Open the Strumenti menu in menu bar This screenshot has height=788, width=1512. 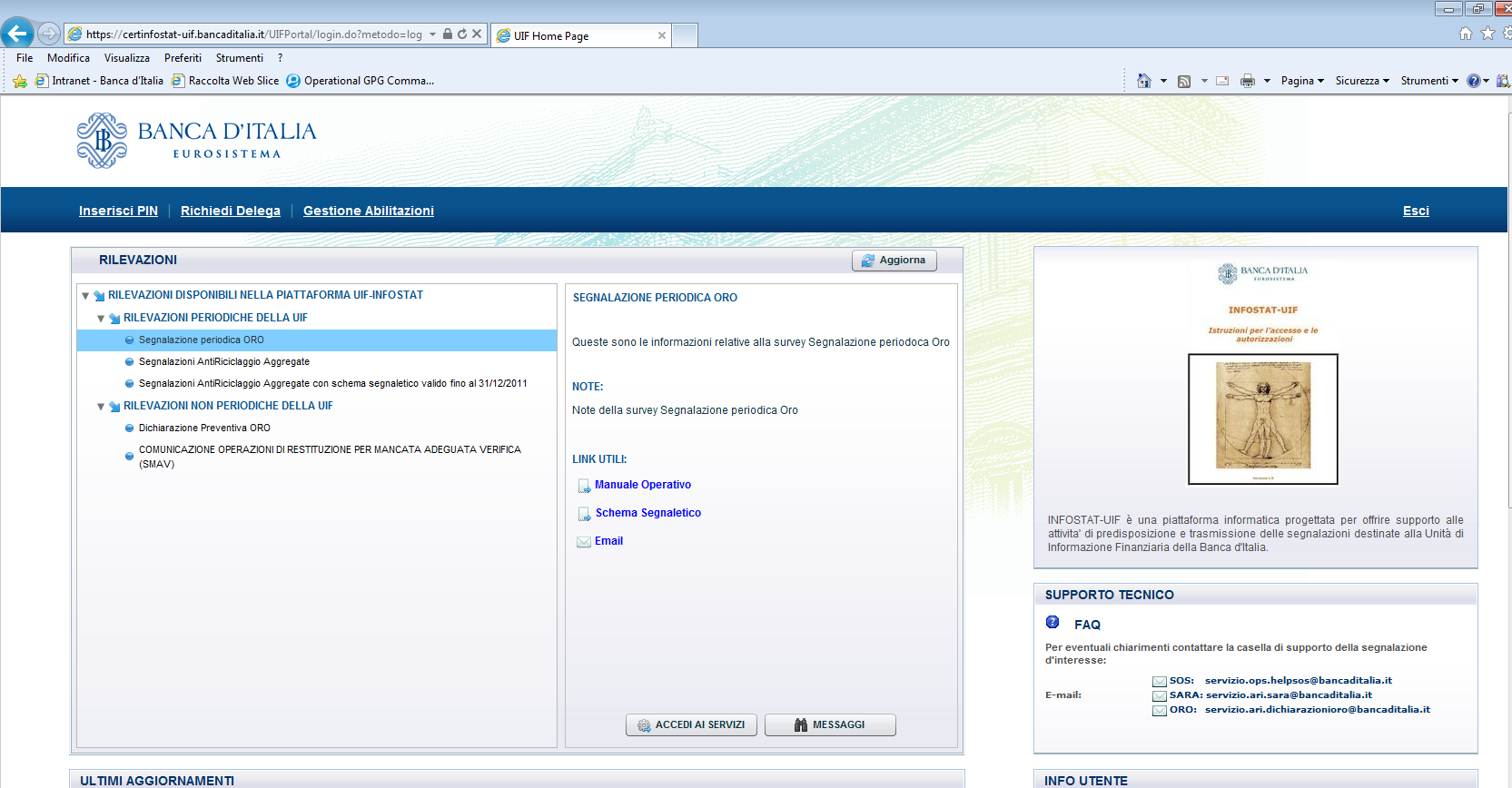240,57
